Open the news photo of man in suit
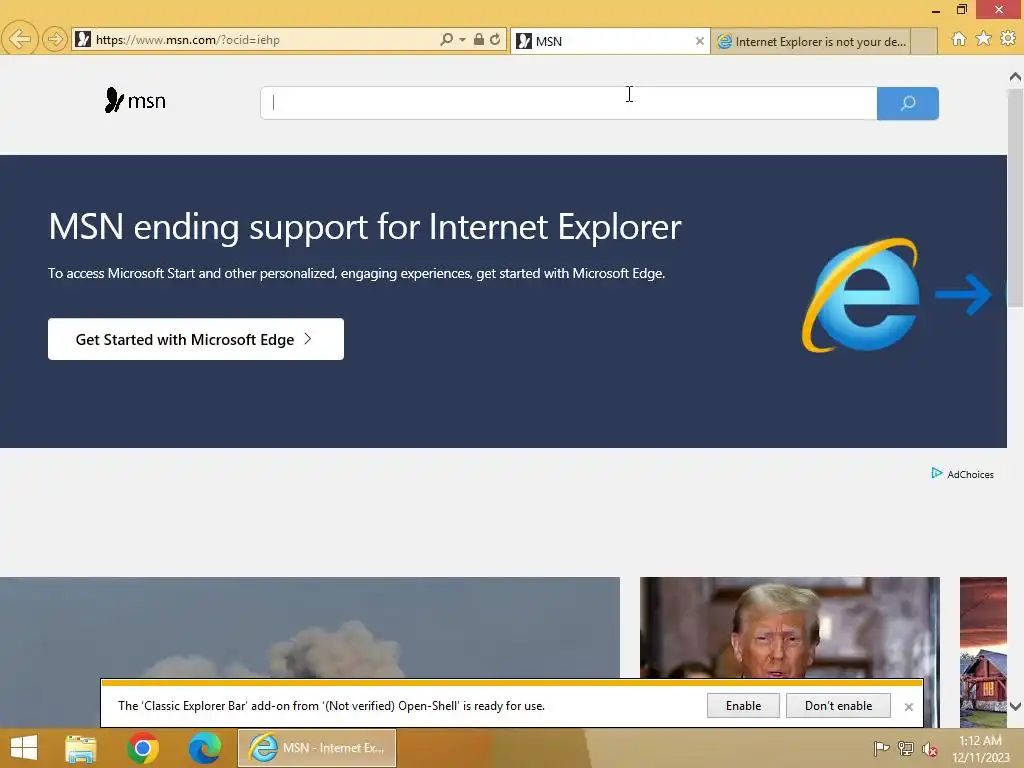This screenshot has width=1024, height=768. [790, 627]
